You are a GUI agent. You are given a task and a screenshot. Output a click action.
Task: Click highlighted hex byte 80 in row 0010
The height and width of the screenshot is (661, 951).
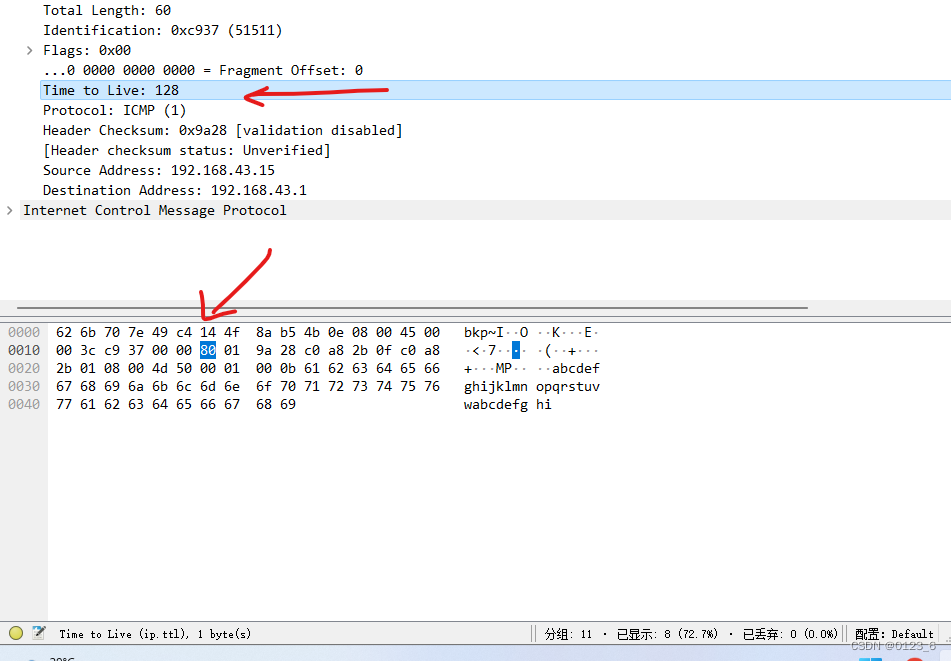(208, 351)
